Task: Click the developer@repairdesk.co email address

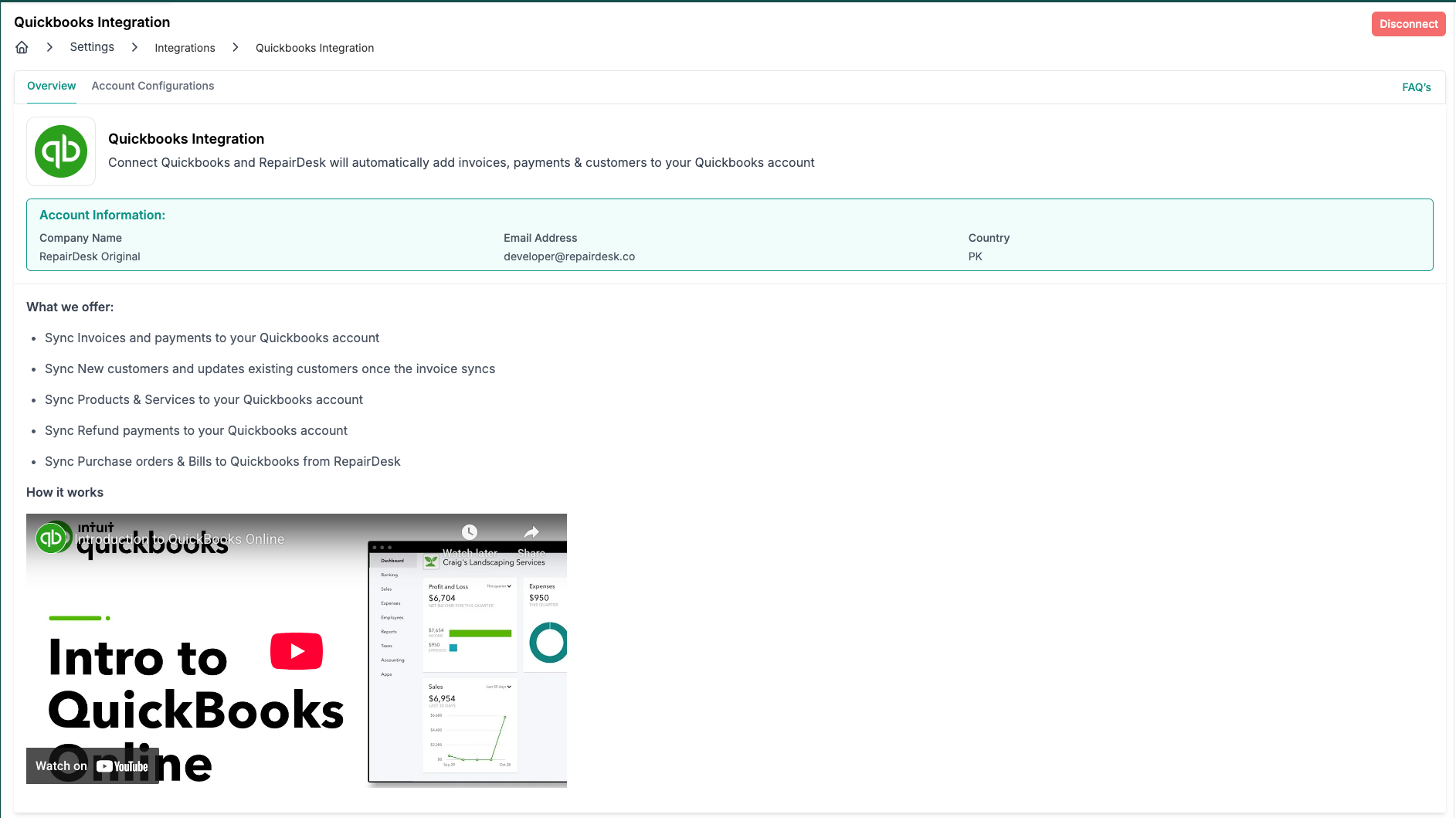Action: [x=569, y=256]
